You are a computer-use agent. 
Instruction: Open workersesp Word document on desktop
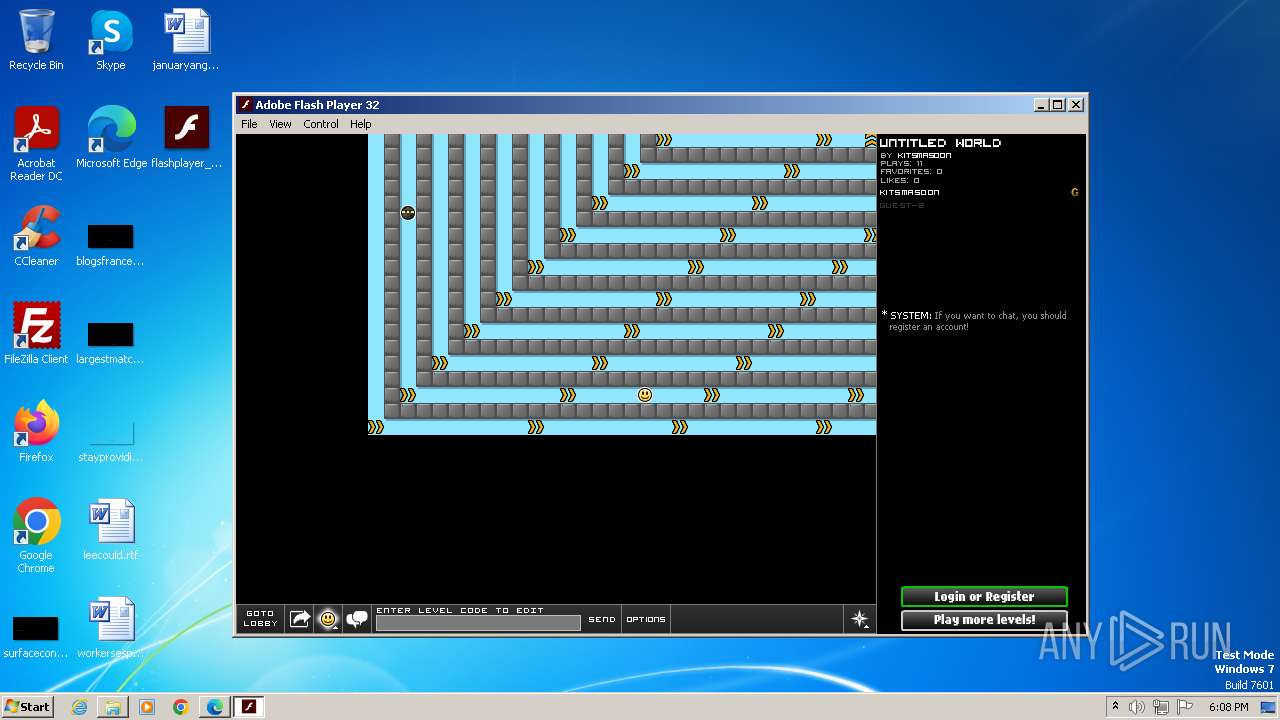pyautogui.click(x=111, y=628)
